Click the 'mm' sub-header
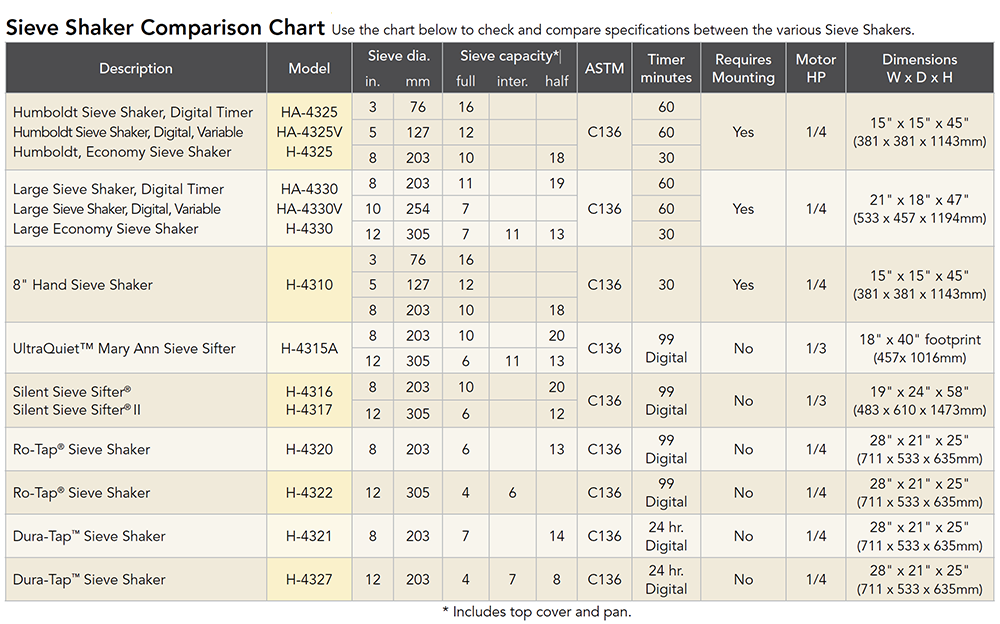Screen dimensions: 1000x624 (x=418, y=82)
